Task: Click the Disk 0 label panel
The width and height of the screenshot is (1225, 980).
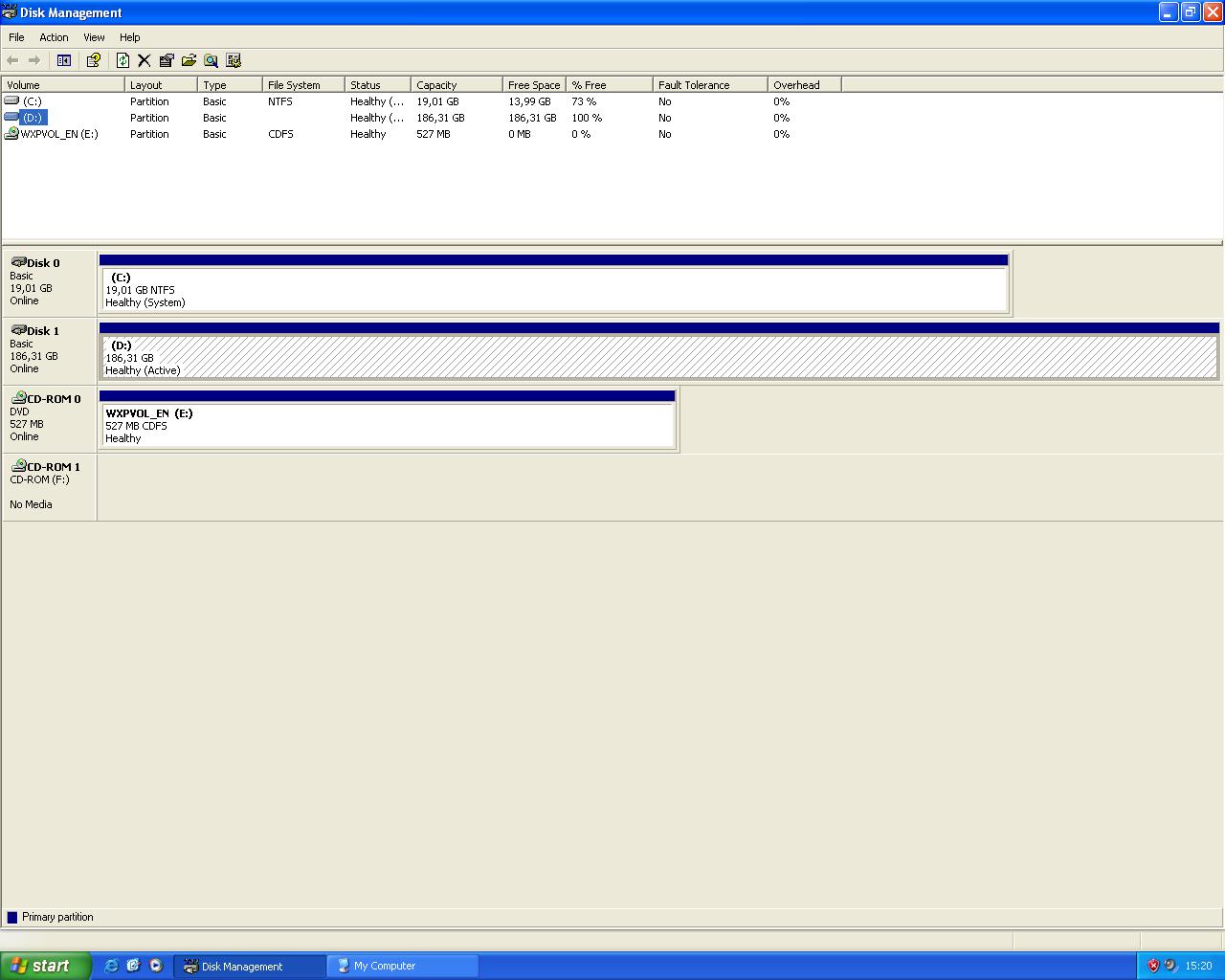Action: point(50,282)
